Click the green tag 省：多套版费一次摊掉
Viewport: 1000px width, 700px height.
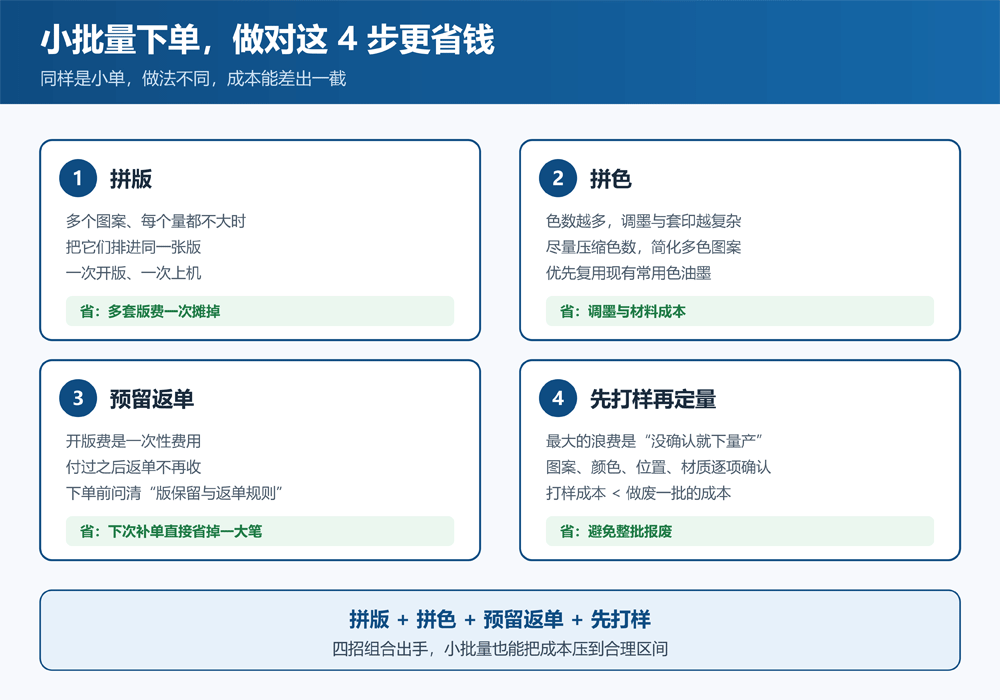(x=260, y=311)
